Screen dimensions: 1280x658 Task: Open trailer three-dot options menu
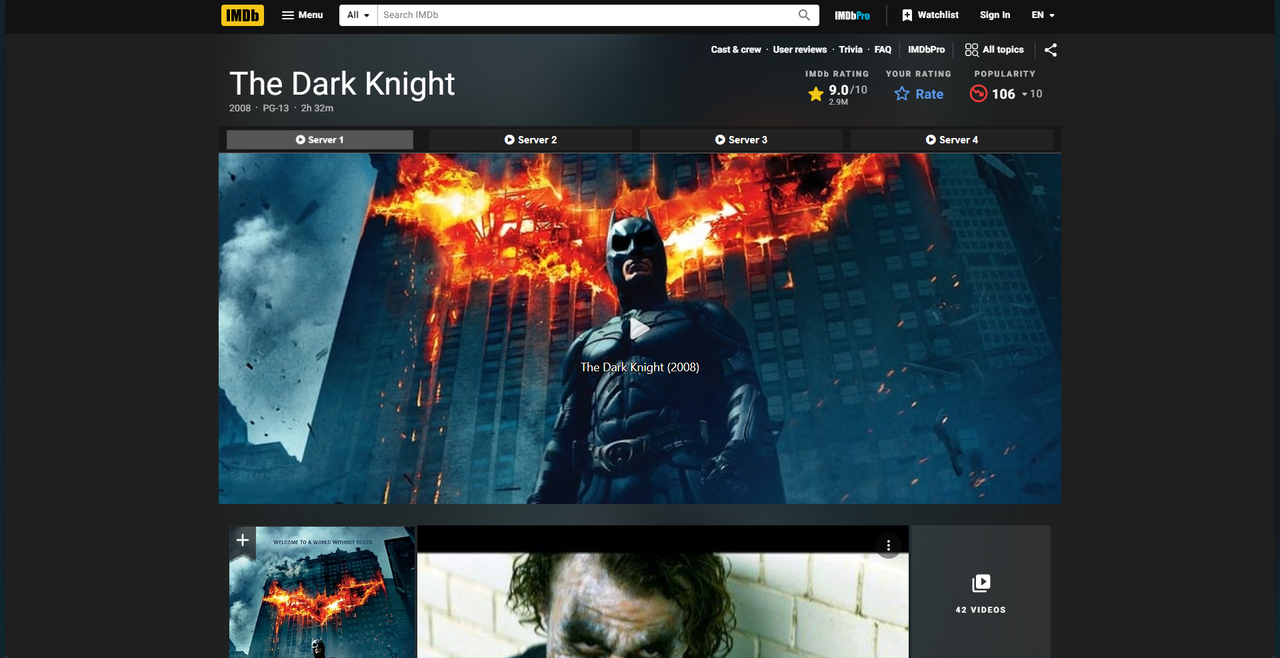[x=888, y=545]
